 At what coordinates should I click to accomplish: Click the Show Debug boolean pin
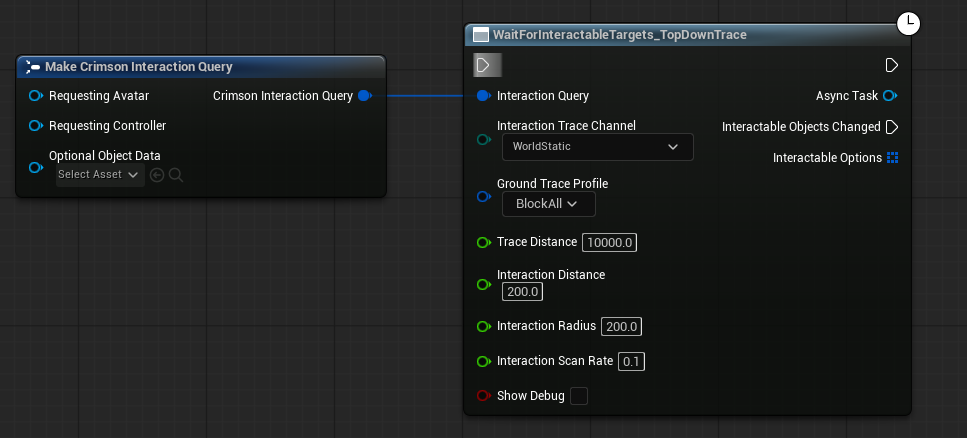[x=484, y=396]
